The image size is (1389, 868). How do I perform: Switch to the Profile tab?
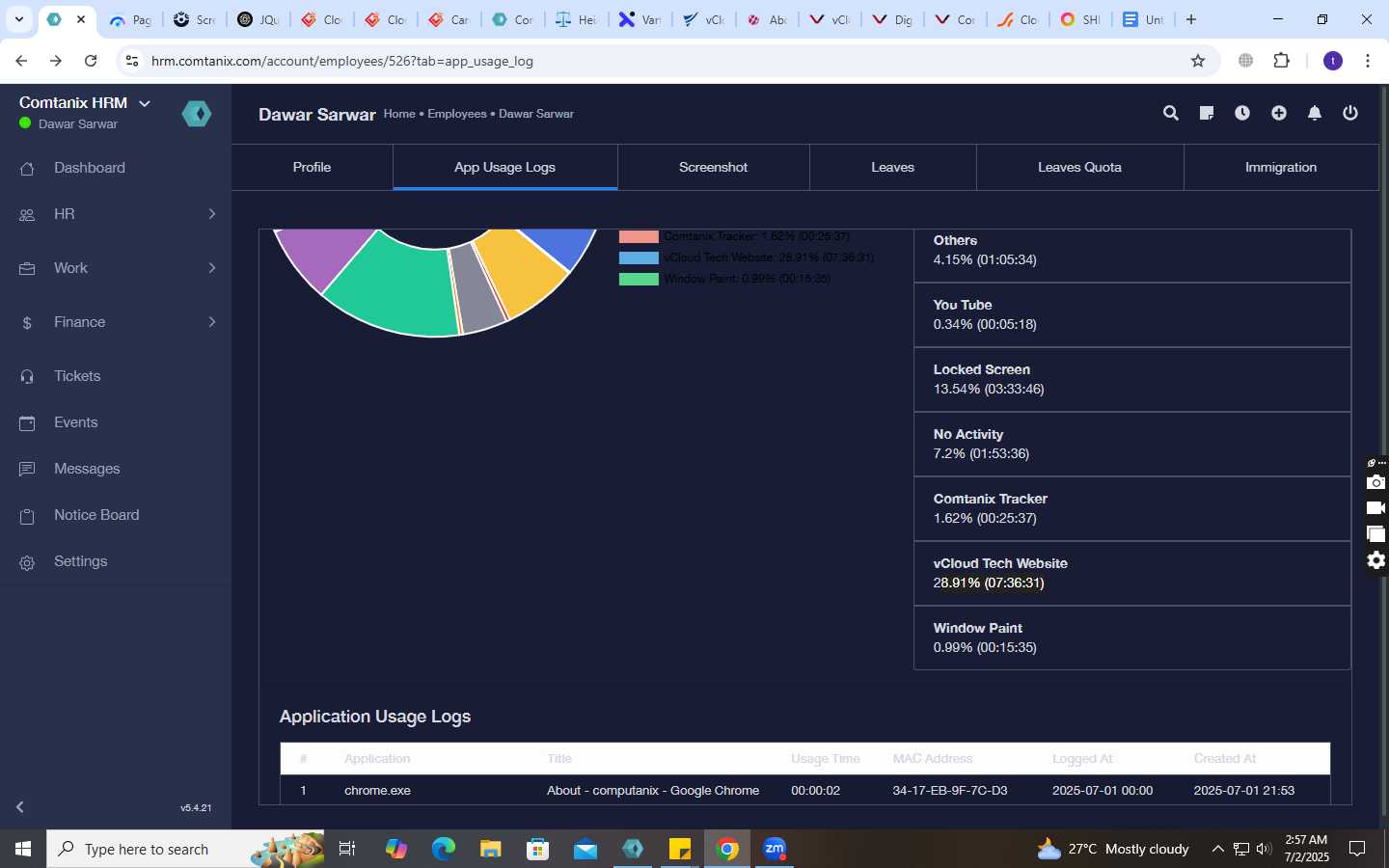click(x=312, y=167)
